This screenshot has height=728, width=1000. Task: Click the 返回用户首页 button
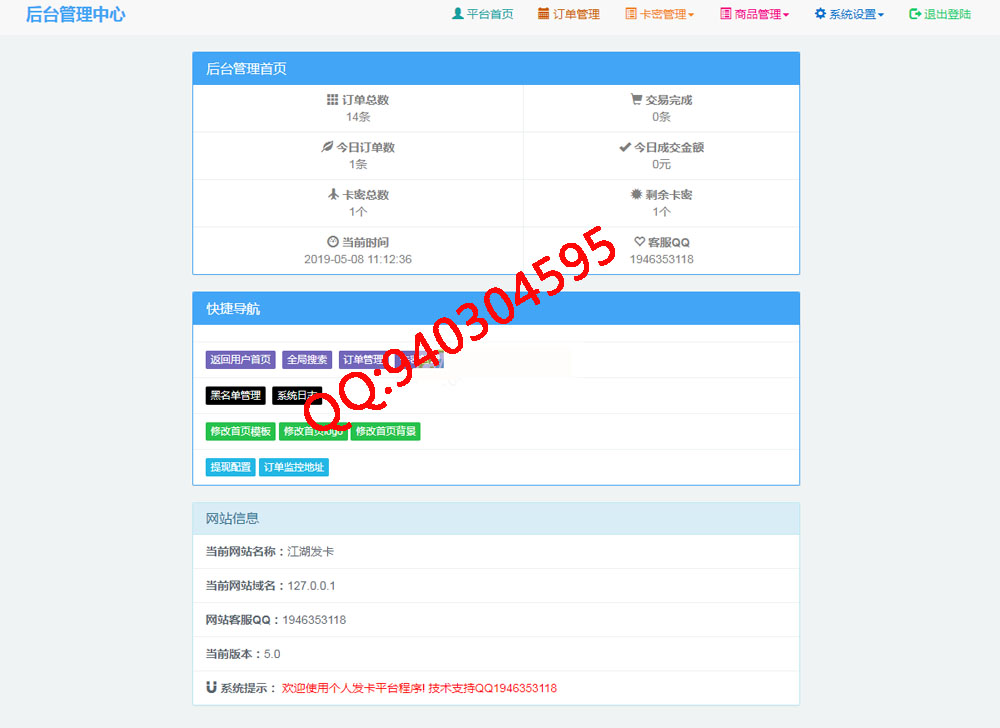click(x=240, y=360)
